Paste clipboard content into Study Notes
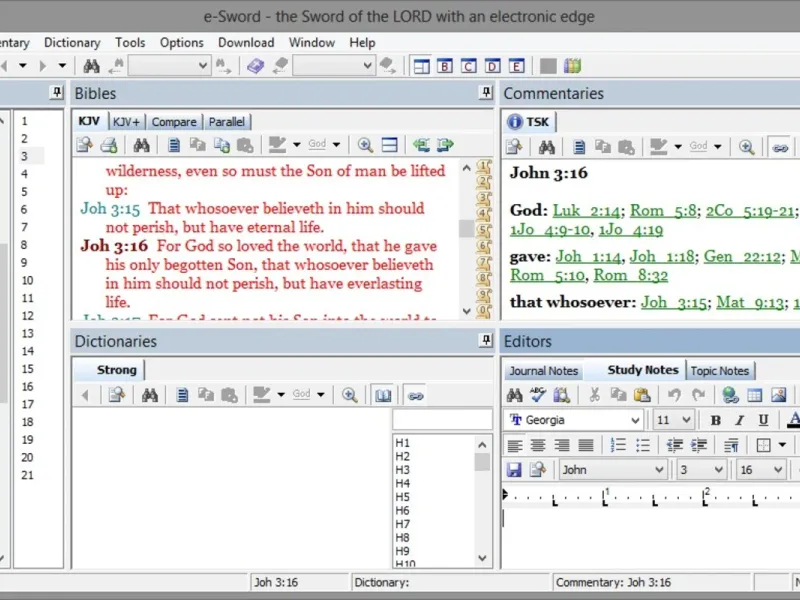 (x=642, y=394)
